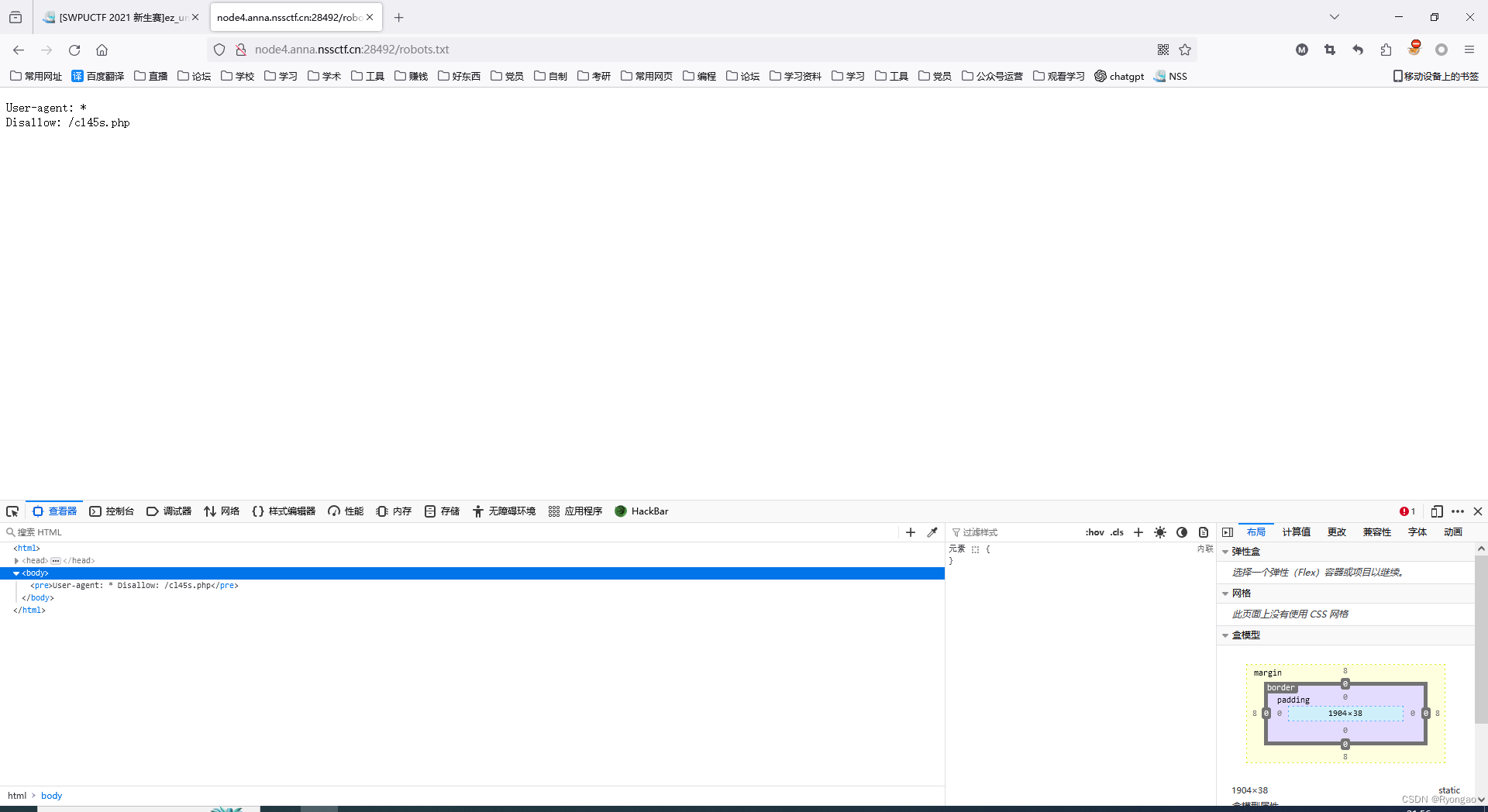This screenshot has height=812, width=1488.
Task: Click the 过滤样式 filter styles field
Action: pos(1015,532)
